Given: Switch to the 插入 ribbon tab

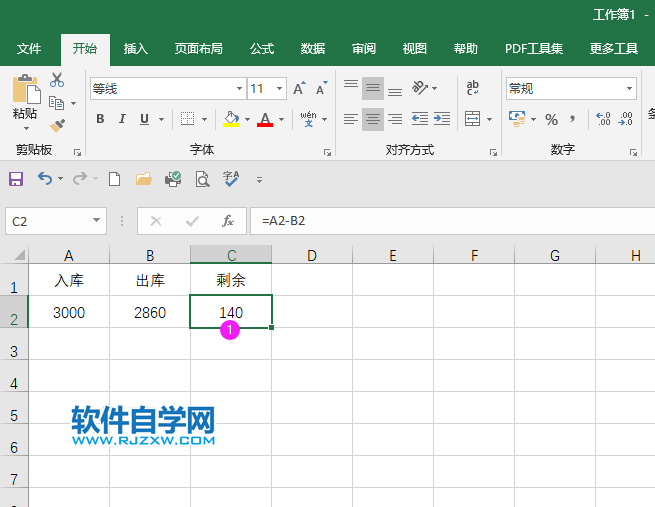Looking at the screenshot, I should coord(135,49).
